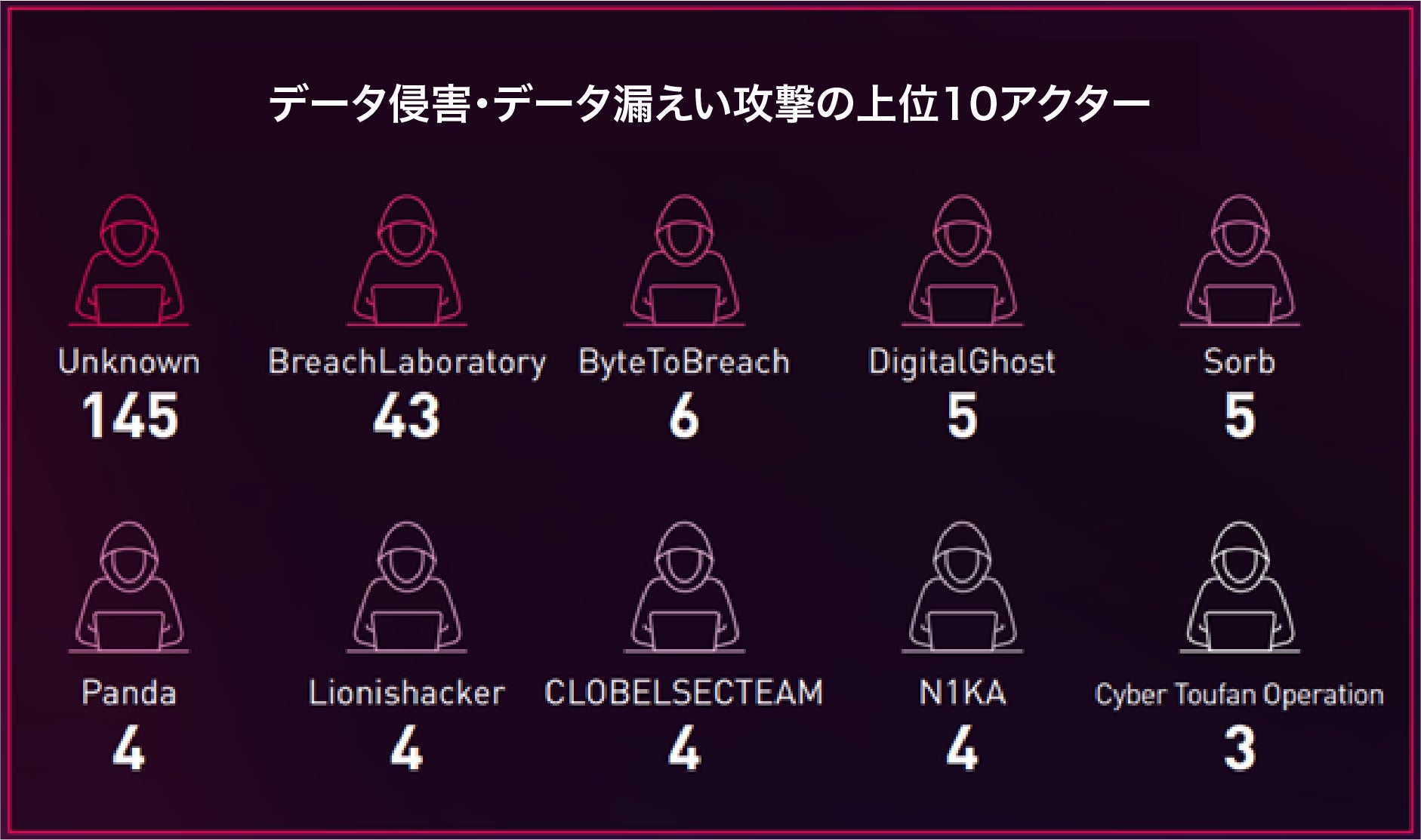Click the hacker icon above Panda
The width and height of the screenshot is (1421, 840).
[129, 587]
